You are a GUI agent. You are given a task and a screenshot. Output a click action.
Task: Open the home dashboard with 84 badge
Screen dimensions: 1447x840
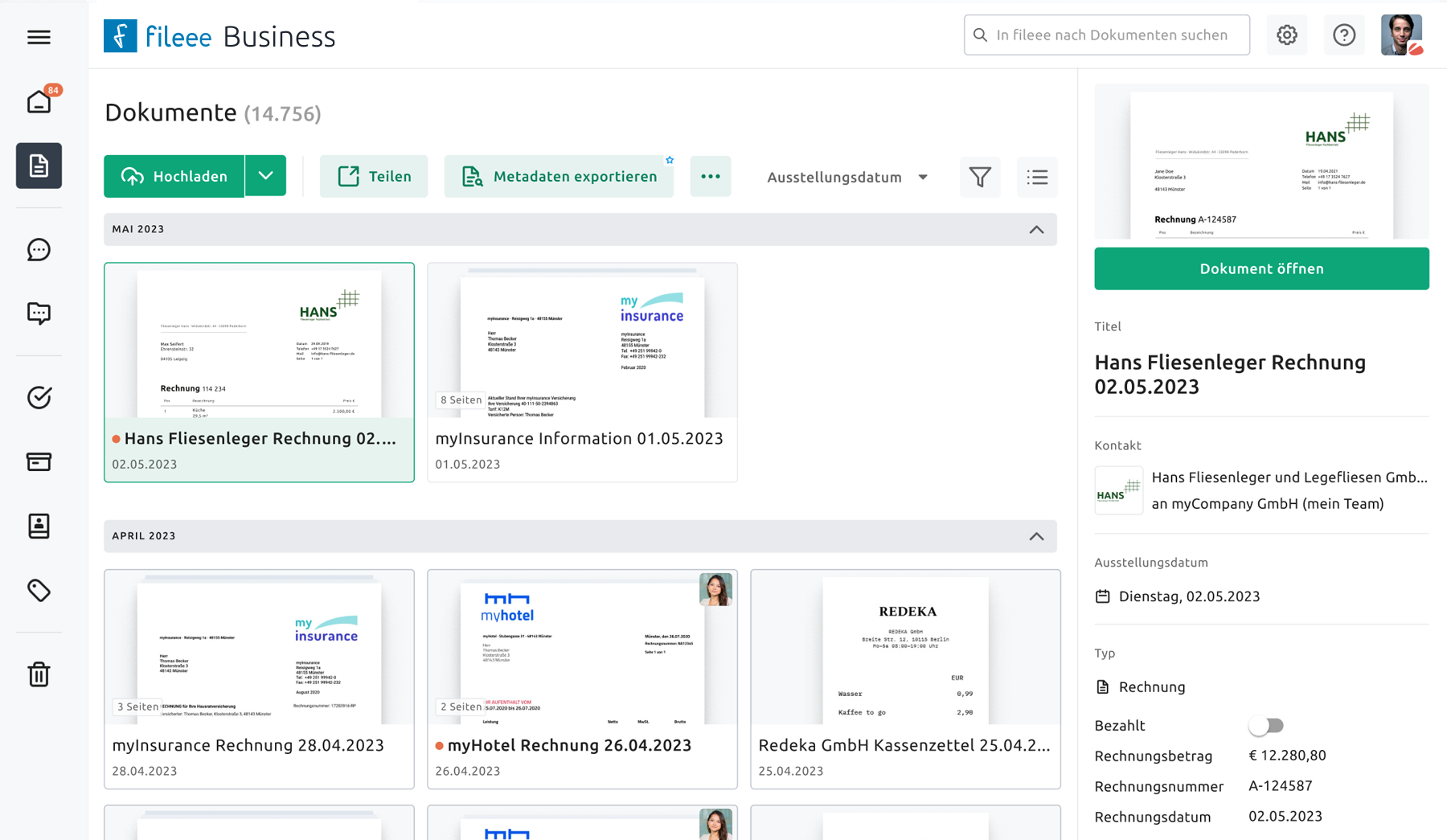[x=39, y=101]
